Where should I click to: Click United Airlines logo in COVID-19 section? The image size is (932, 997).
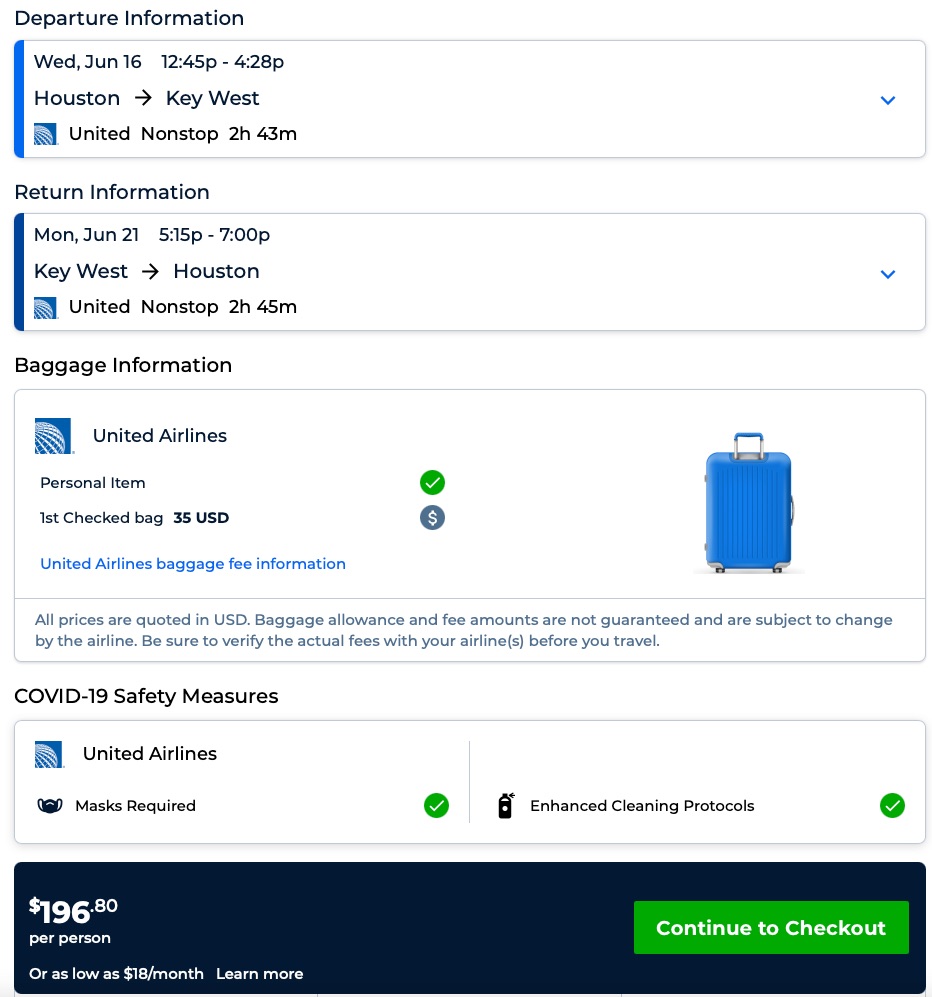tap(49, 754)
